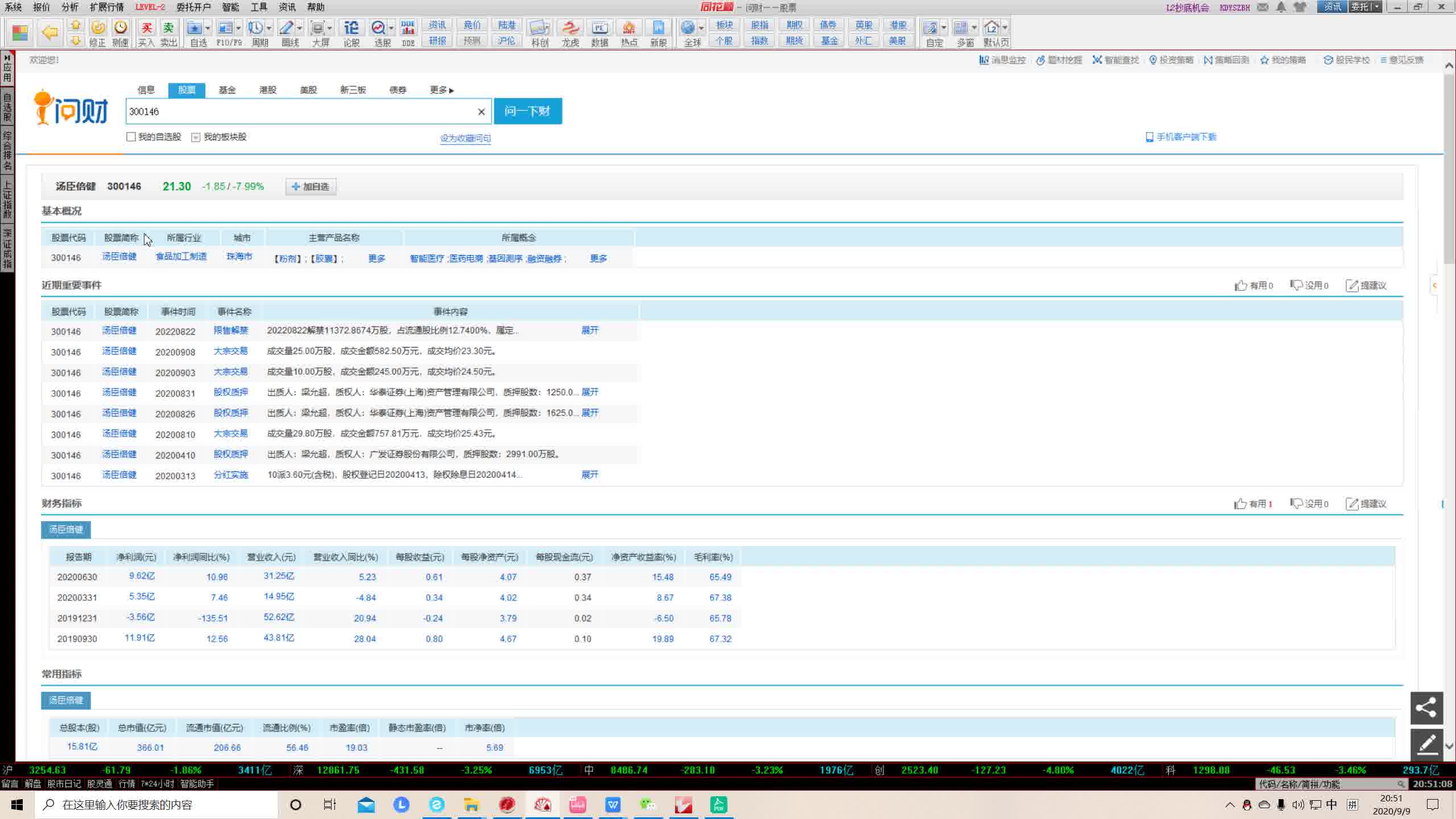The height and width of the screenshot is (819, 1456).
Task: Open the 测速 clock tool
Action: coord(121,33)
